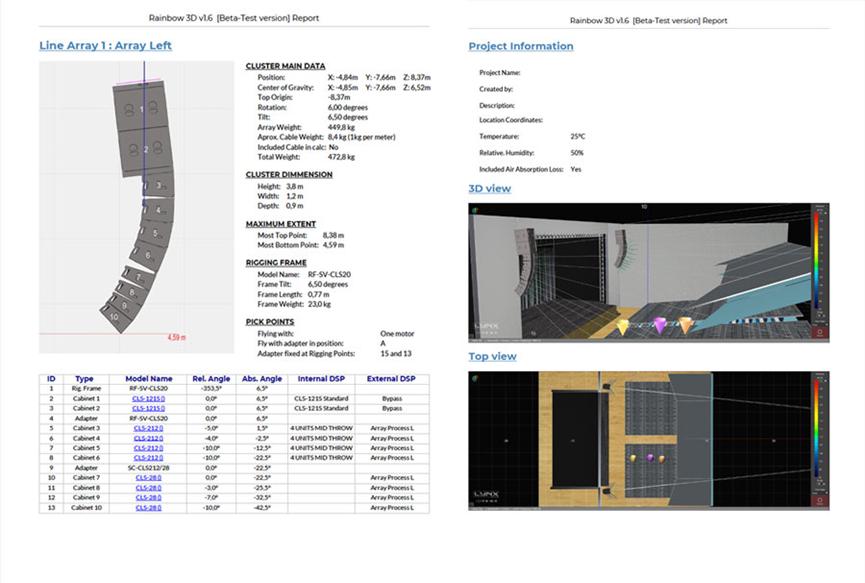Click the red button in Top view corner

click(x=820, y=500)
